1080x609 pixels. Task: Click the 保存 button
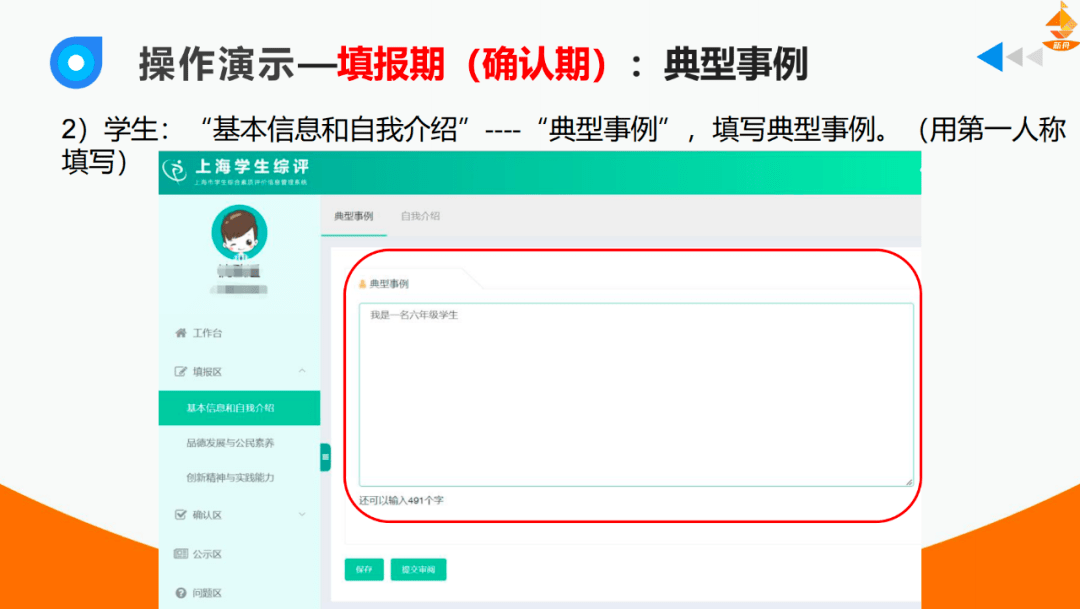[363, 569]
